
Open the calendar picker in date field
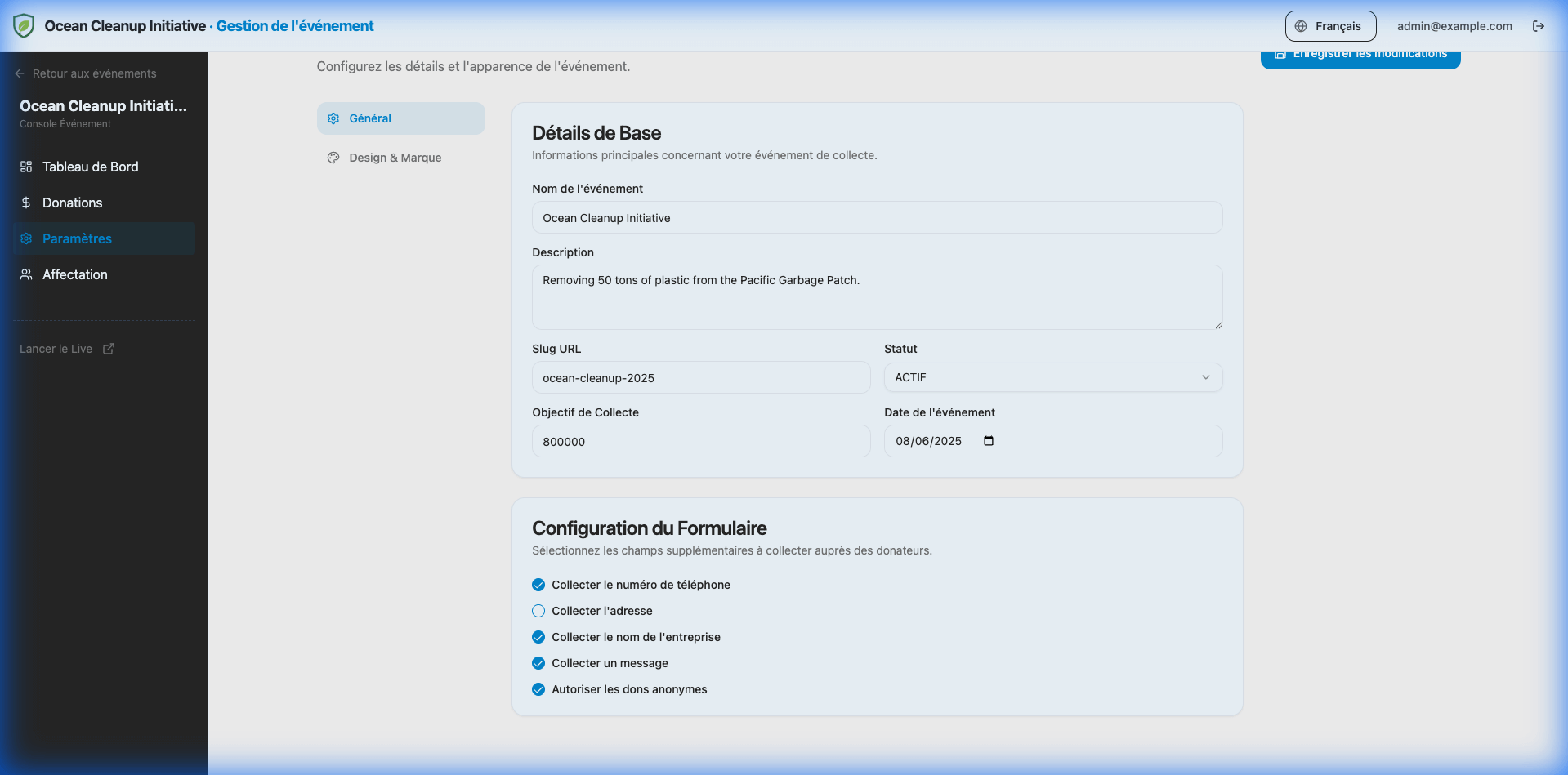(989, 441)
